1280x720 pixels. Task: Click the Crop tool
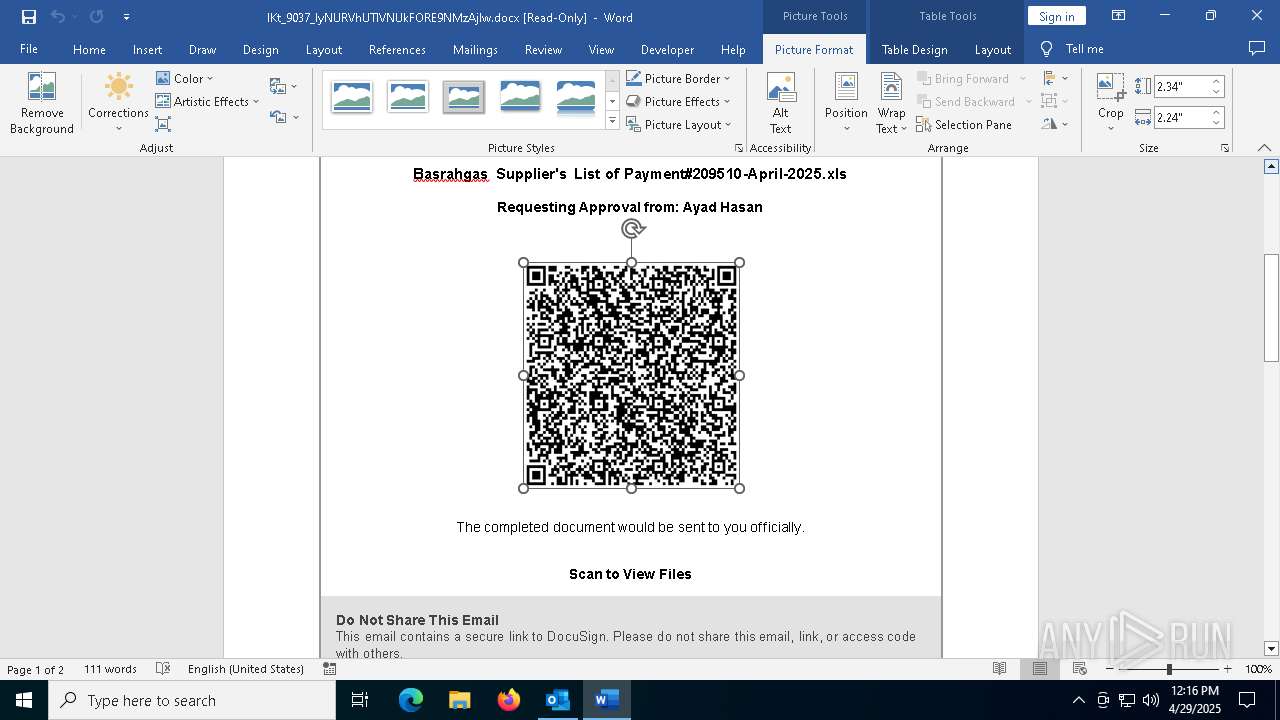click(x=1111, y=103)
